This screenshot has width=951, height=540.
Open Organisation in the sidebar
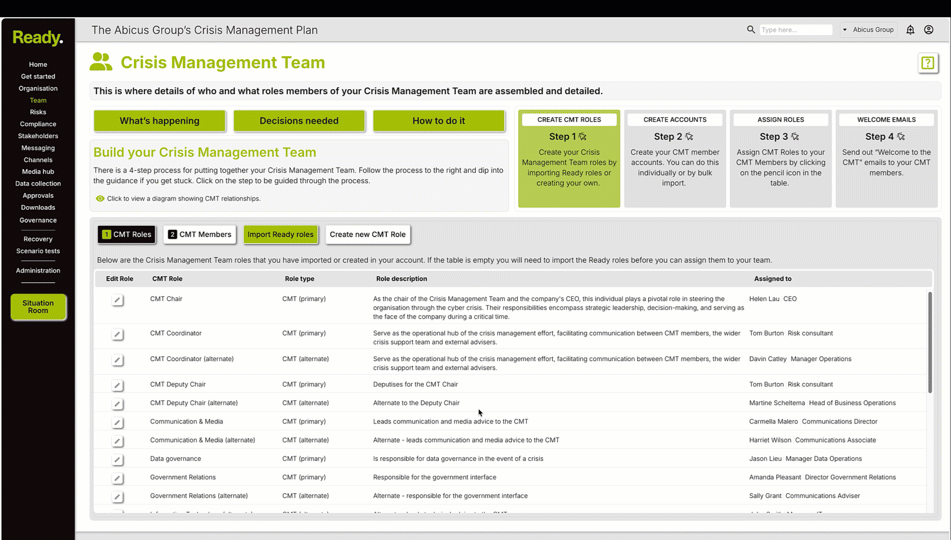click(x=38, y=88)
